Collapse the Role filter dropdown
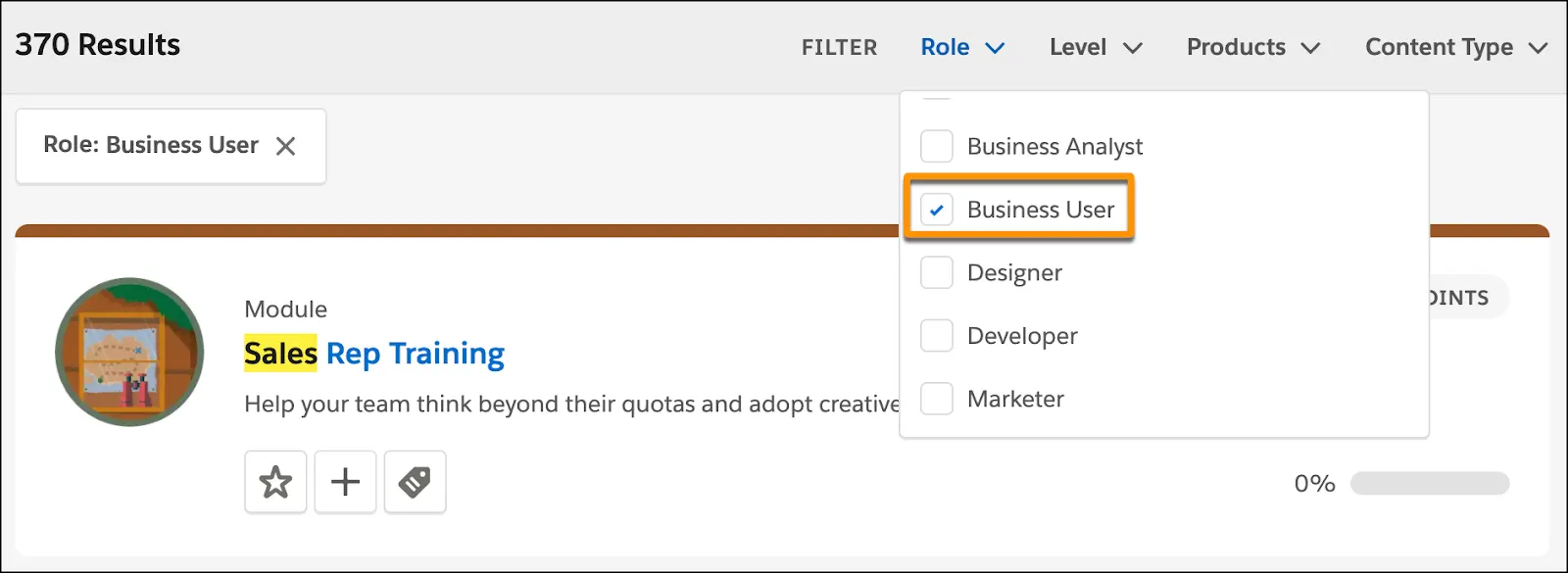 (x=961, y=47)
